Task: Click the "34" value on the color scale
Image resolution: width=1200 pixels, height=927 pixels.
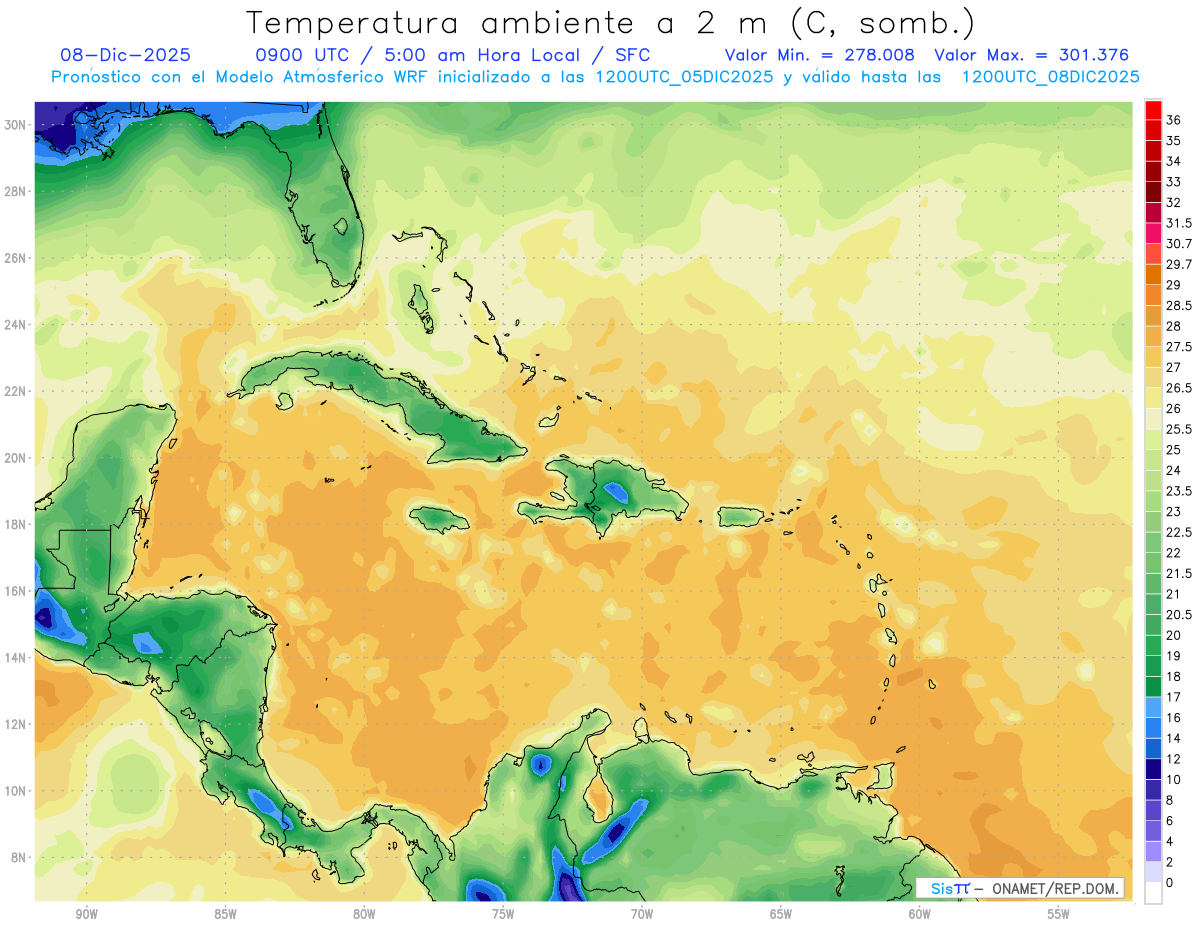Action: pos(1173,161)
